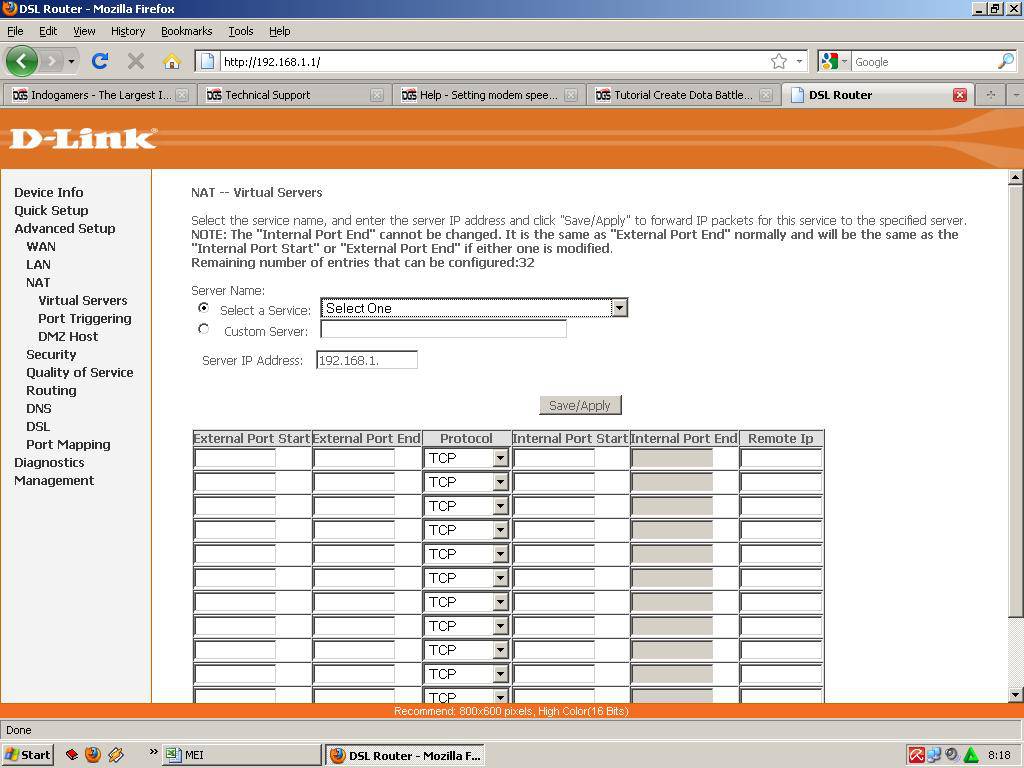
Task: Click the page scrollbar up arrow
Action: coord(1015,177)
